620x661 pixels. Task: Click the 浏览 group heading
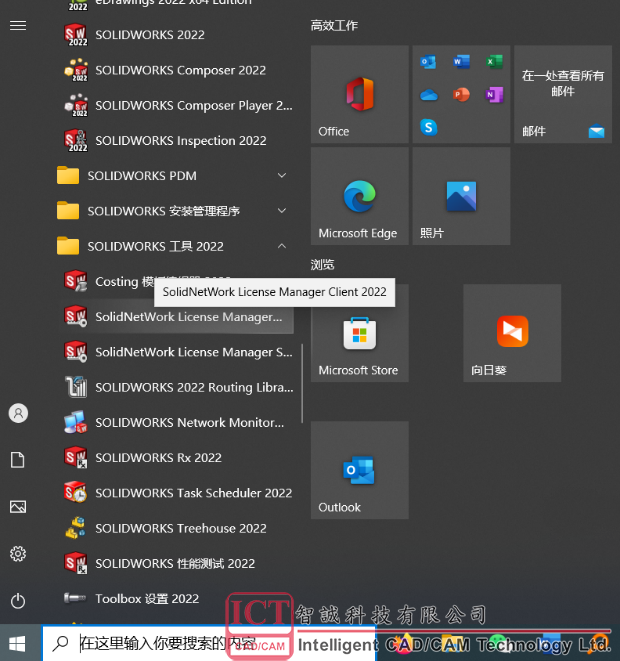[x=322, y=264]
